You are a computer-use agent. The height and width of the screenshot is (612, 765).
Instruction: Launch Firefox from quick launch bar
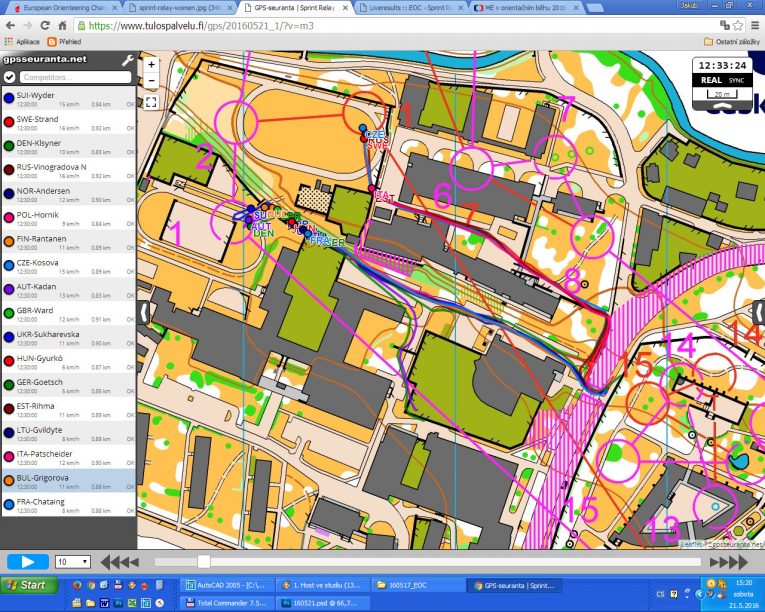[77, 585]
